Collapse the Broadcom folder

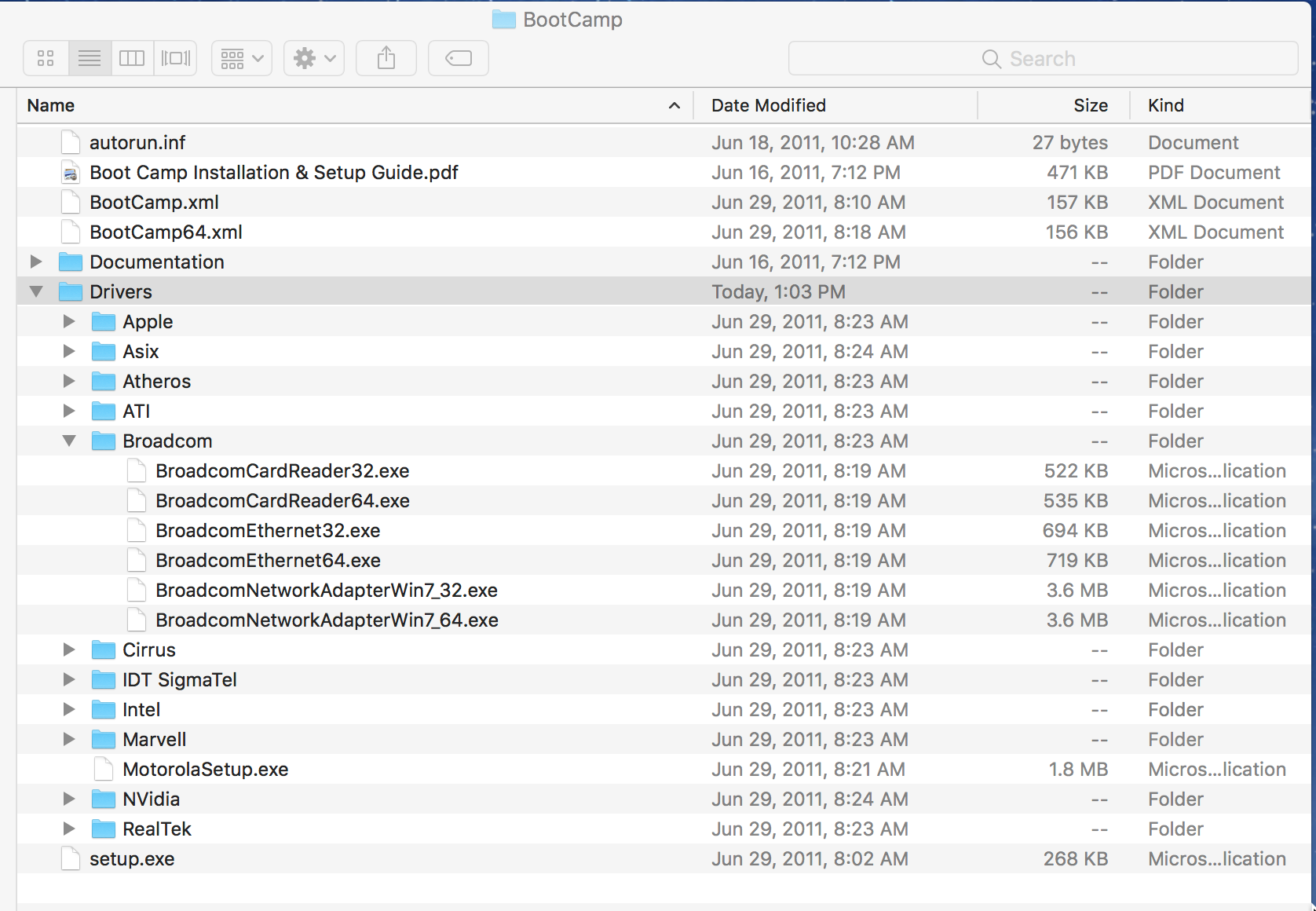pyautogui.click(x=69, y=441)
